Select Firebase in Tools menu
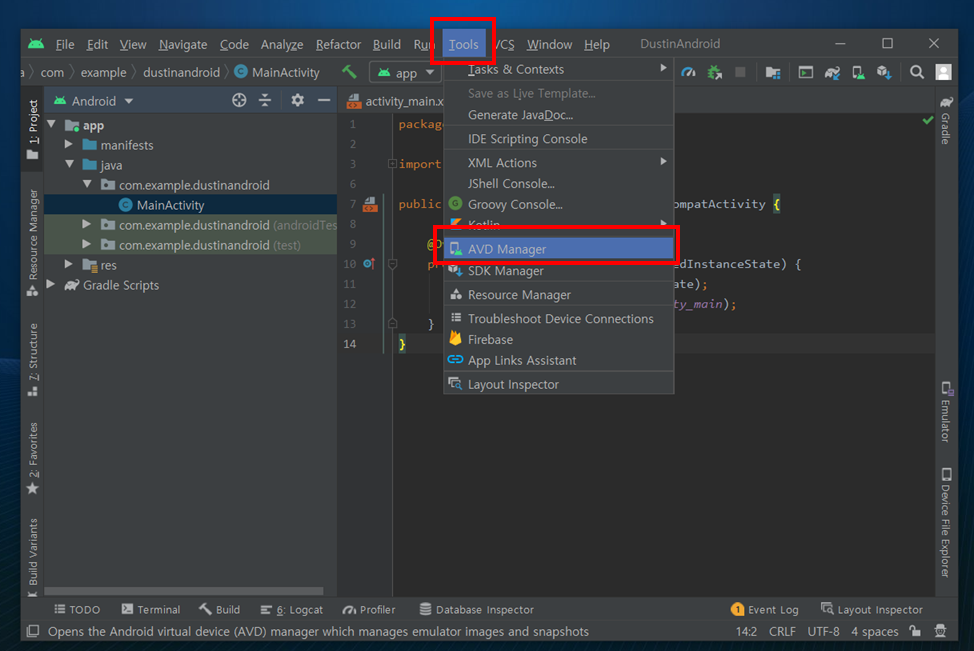 [559, 340]
